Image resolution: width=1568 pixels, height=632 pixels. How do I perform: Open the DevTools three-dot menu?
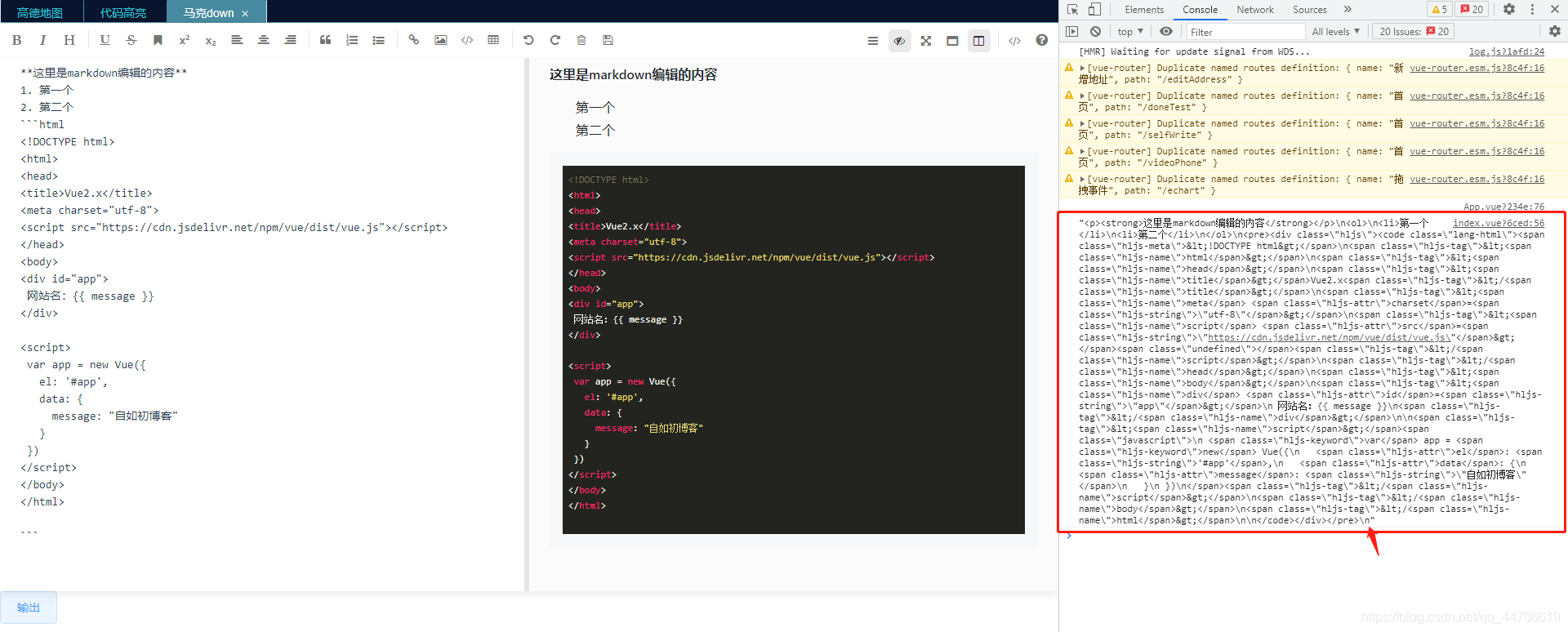[1532, 9]
